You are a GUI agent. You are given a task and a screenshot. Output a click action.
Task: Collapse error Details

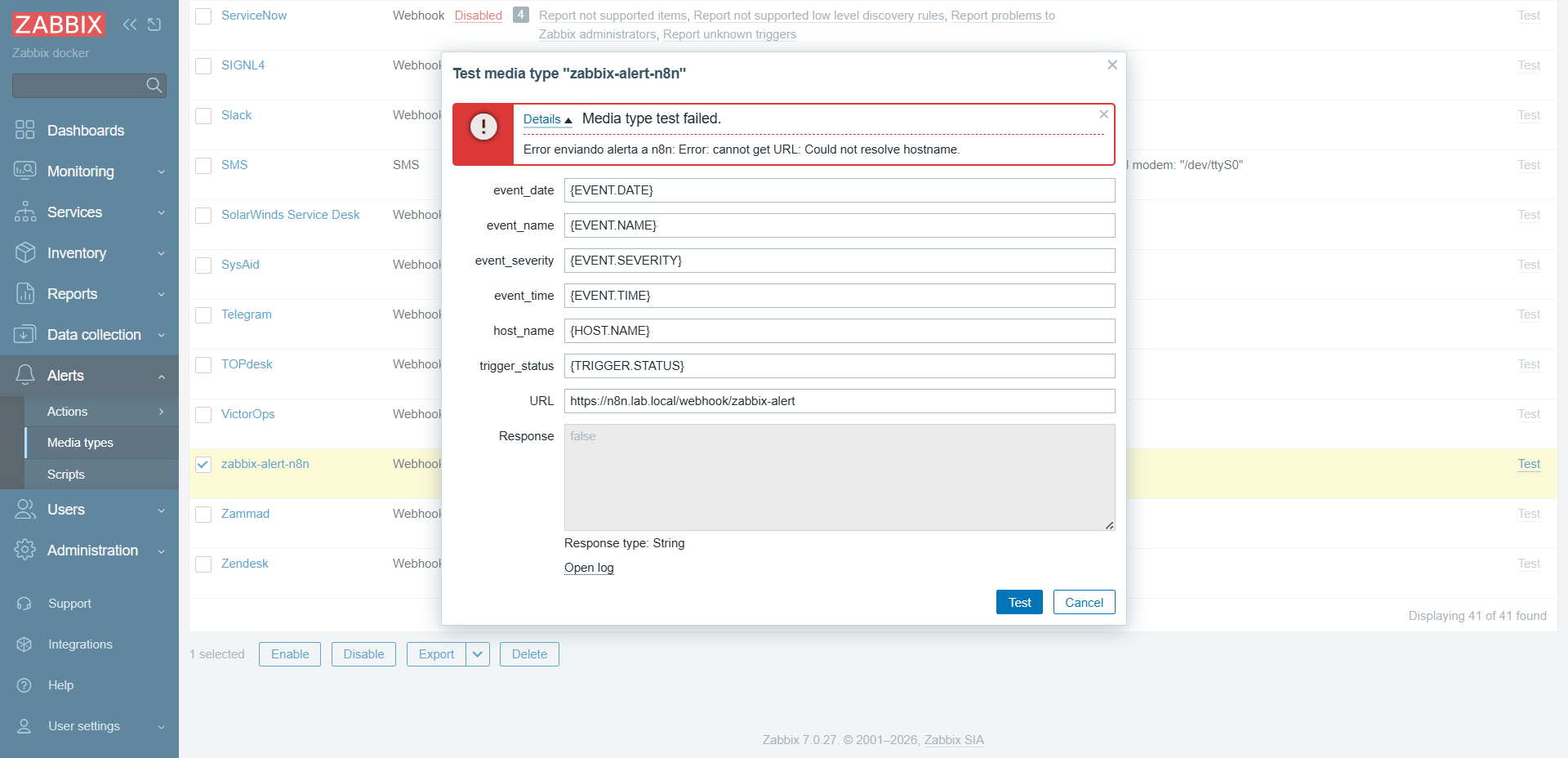pyautogui.click(x=547, y=119)
